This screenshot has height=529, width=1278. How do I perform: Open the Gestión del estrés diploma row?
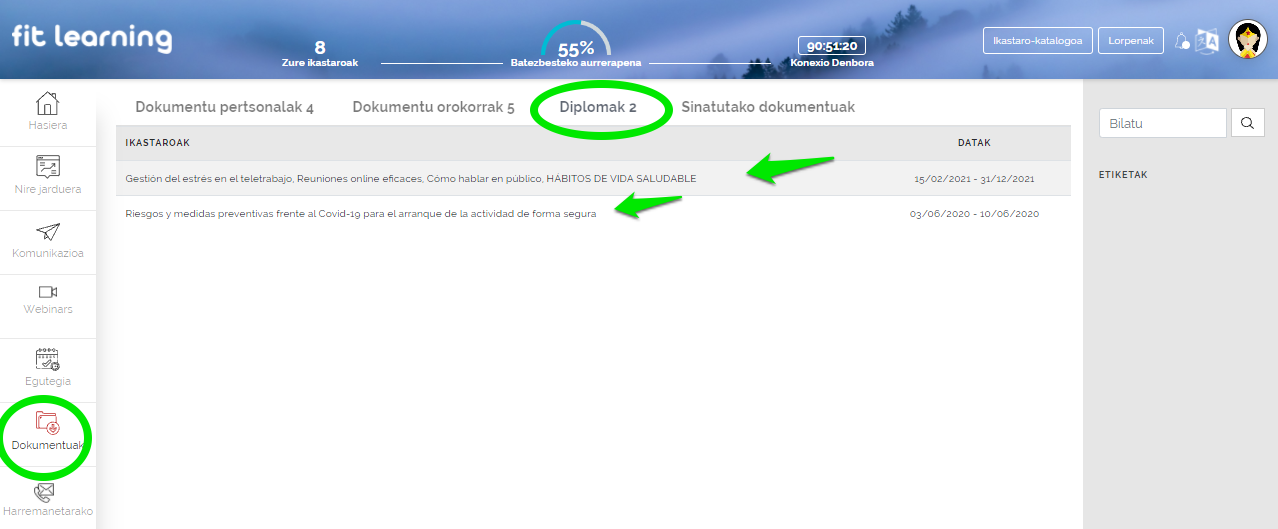tap(410, 179)
